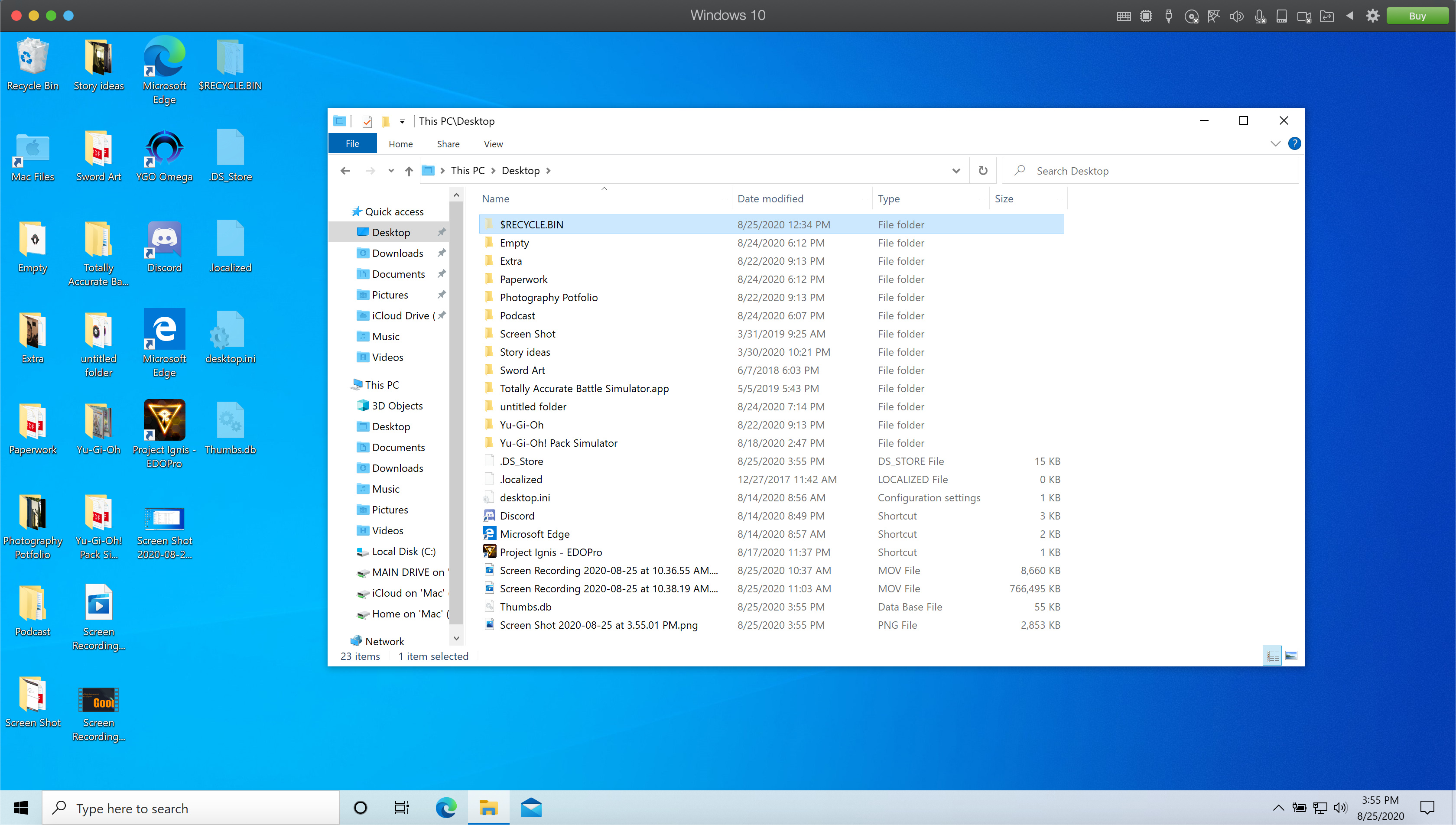The height and width of the screenshot is (825, 1456).
Task: Expand chevron after This PC in address bar
Action: pos(493,171)
